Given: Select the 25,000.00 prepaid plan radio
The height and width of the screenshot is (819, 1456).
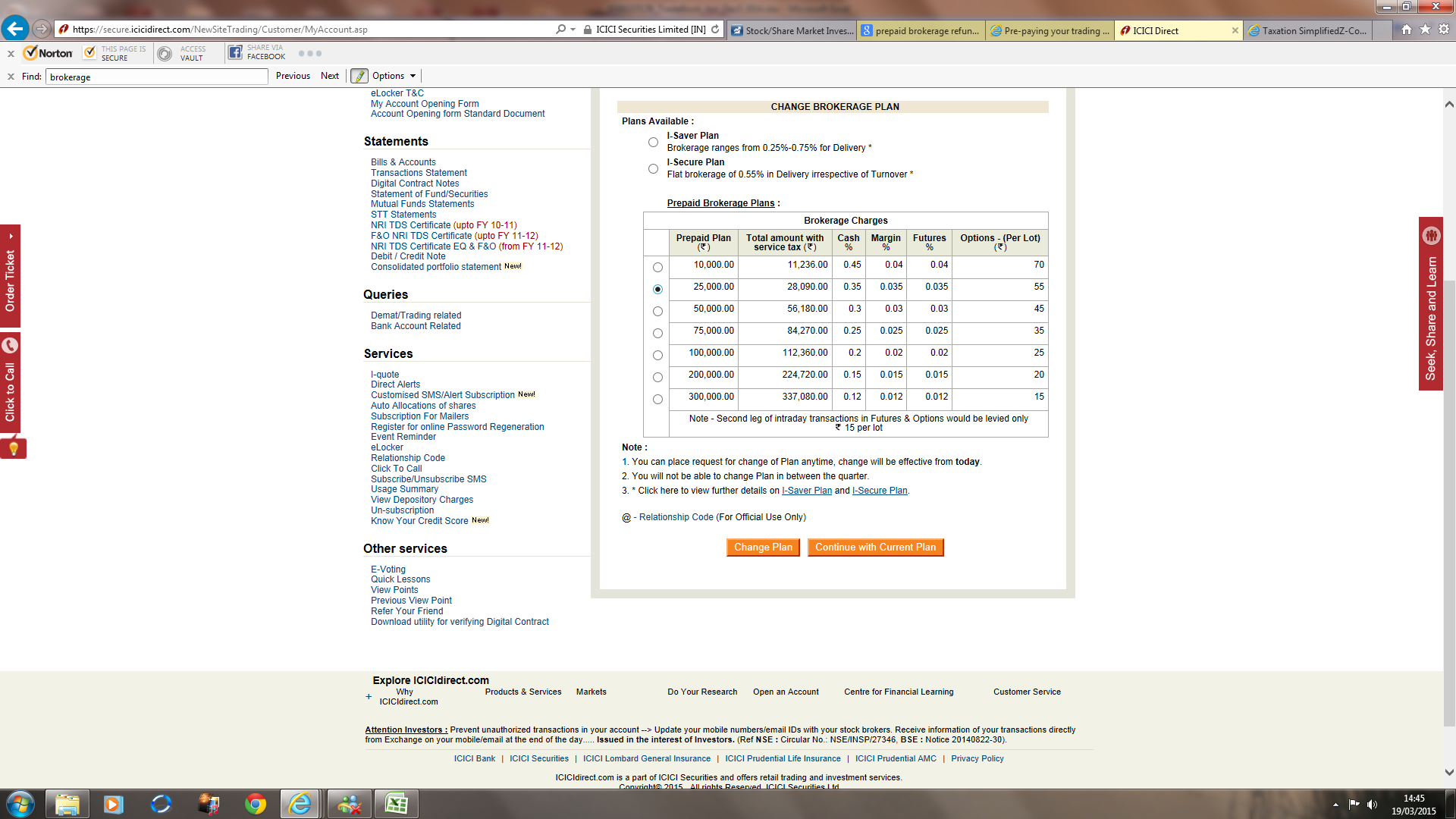Looking at the screenshot, I should tap(657, 290).
